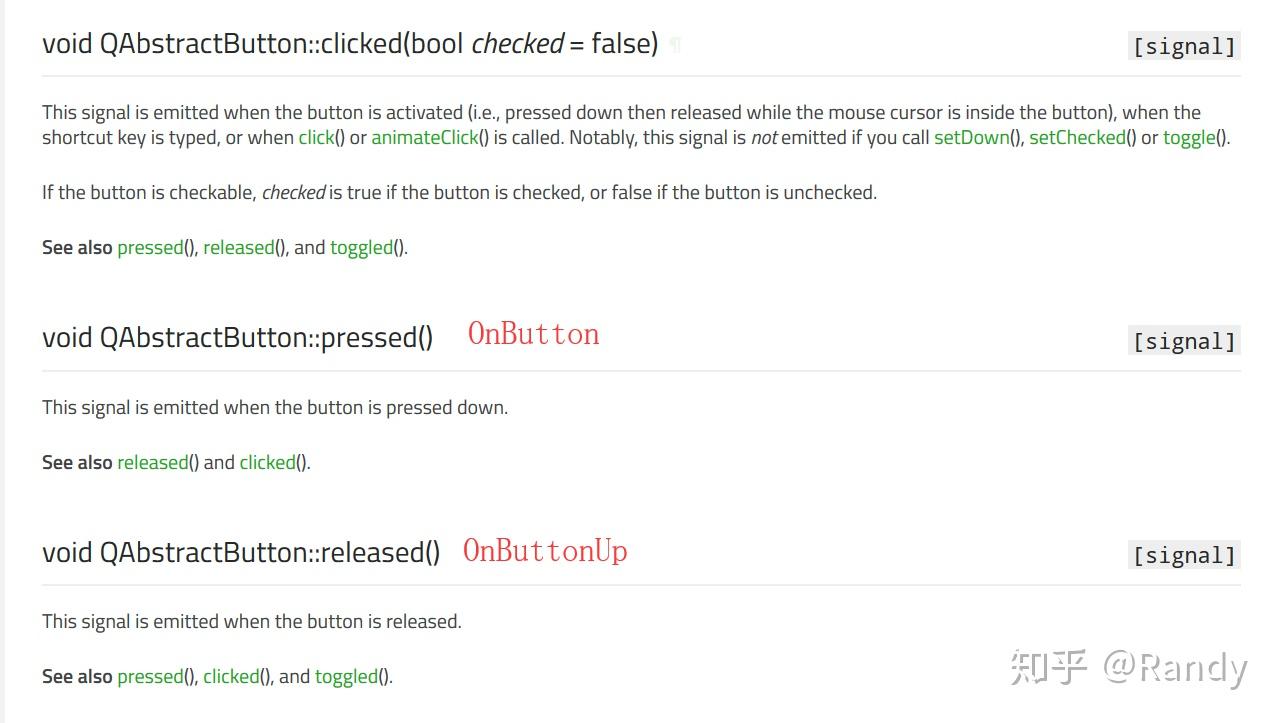This screenshot has width=1279, height=723.
Task: Follow pressed() under the released() signal section
Action: pyautogui.click(x=150, y=677)
